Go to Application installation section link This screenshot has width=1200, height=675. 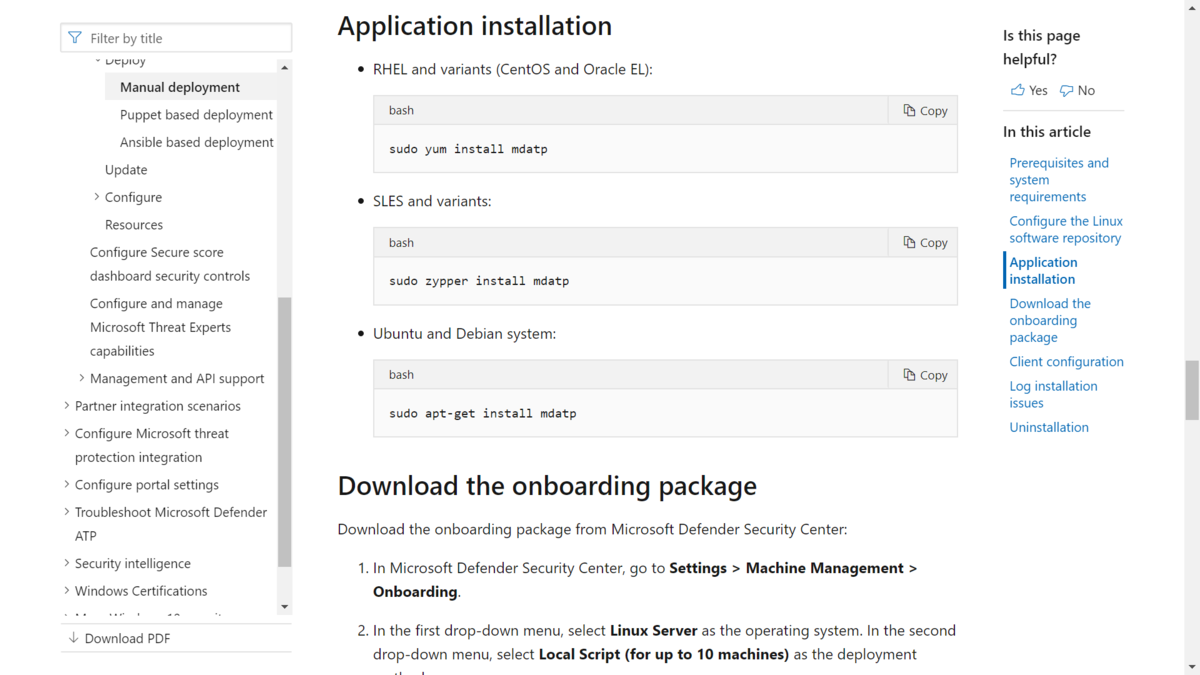click(1043, 271)
